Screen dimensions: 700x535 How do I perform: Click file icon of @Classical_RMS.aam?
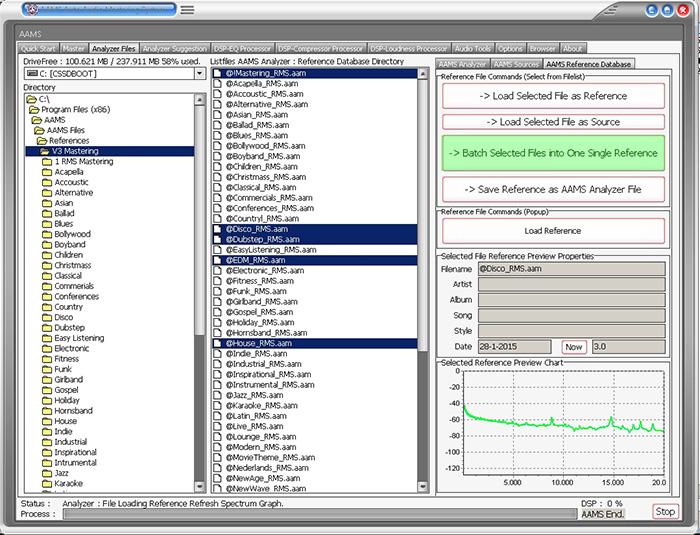click(x=217, y=187)
